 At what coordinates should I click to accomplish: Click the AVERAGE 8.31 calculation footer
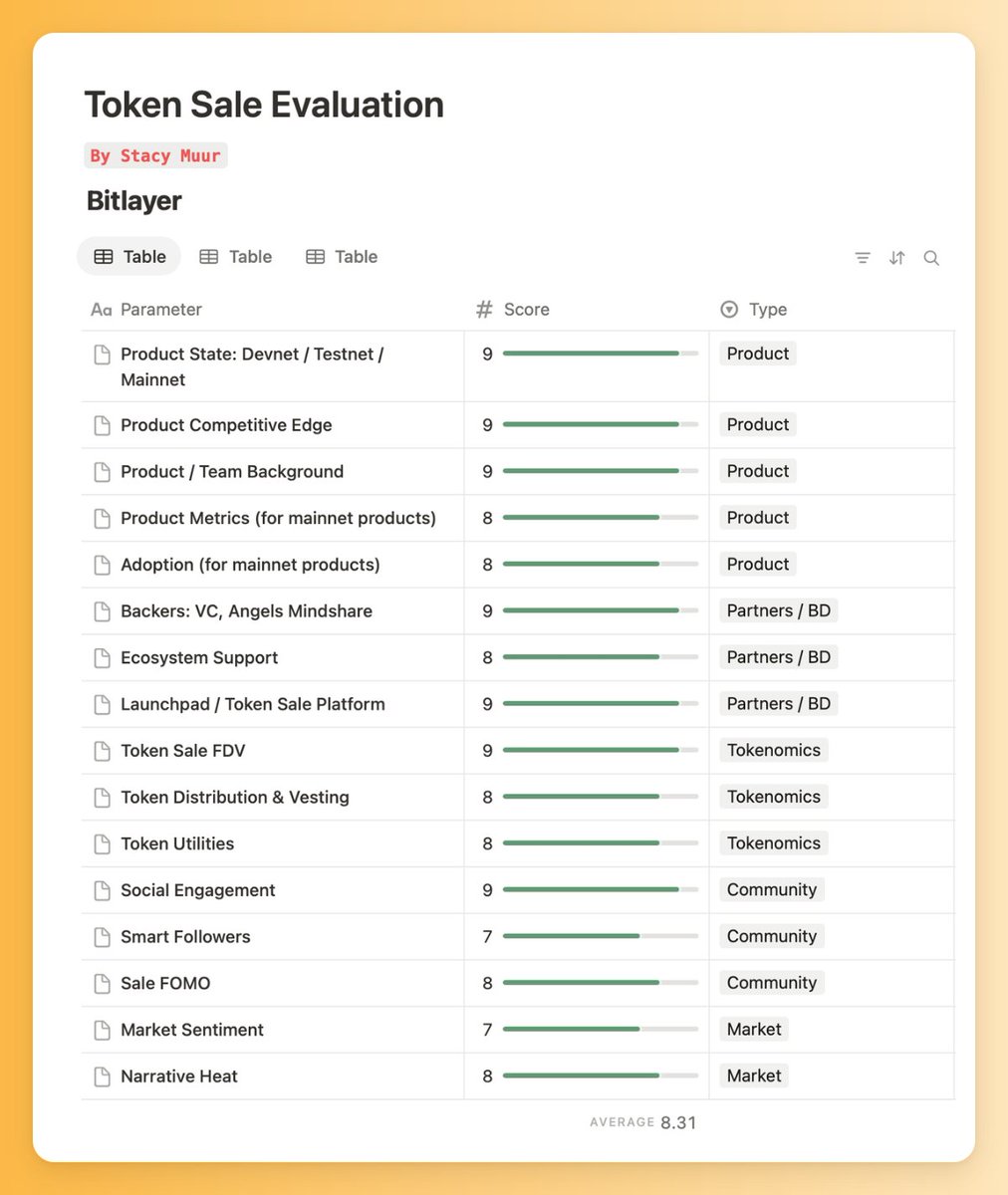pos(643,1122)
